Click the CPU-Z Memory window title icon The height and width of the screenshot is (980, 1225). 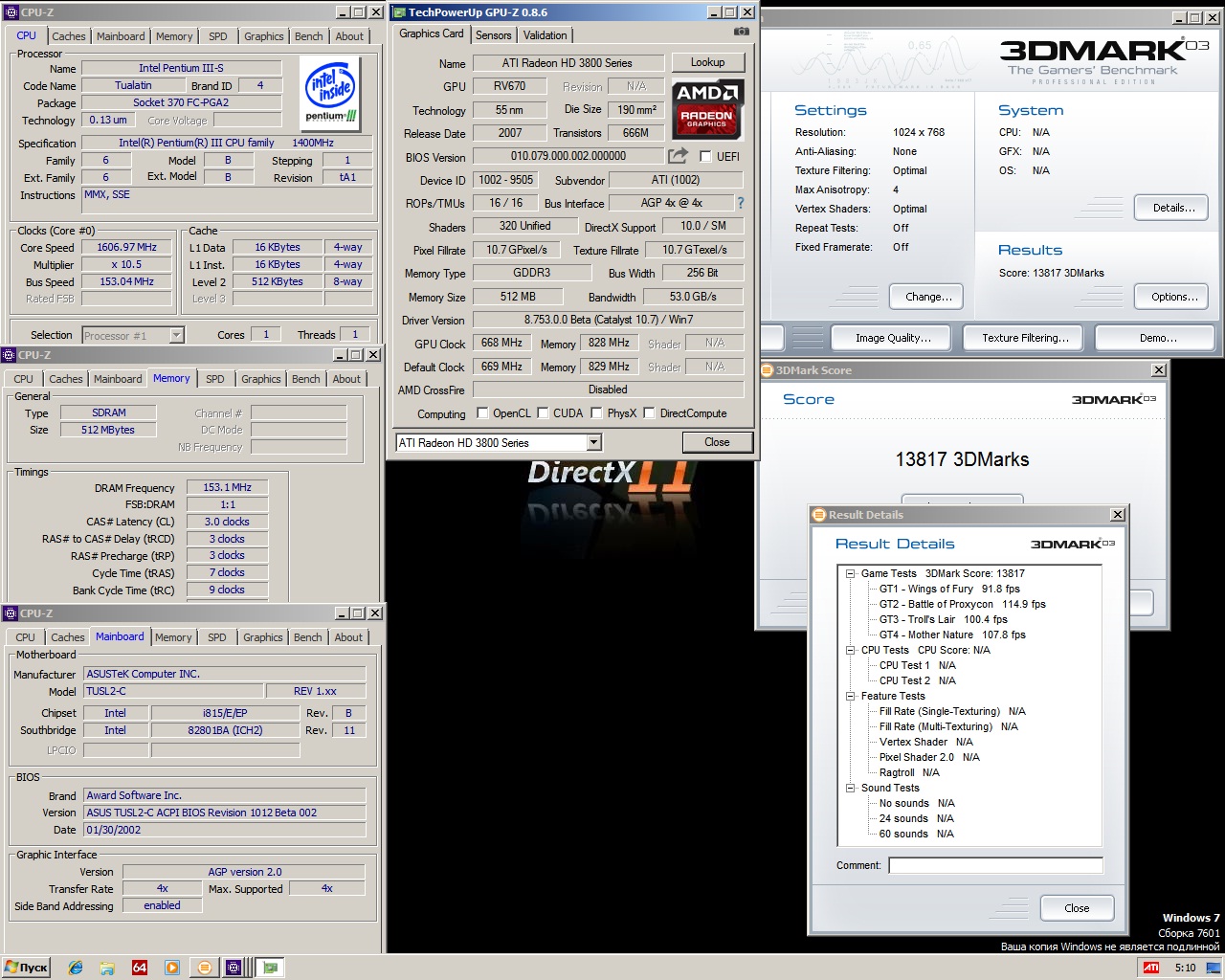pos(11,355)
